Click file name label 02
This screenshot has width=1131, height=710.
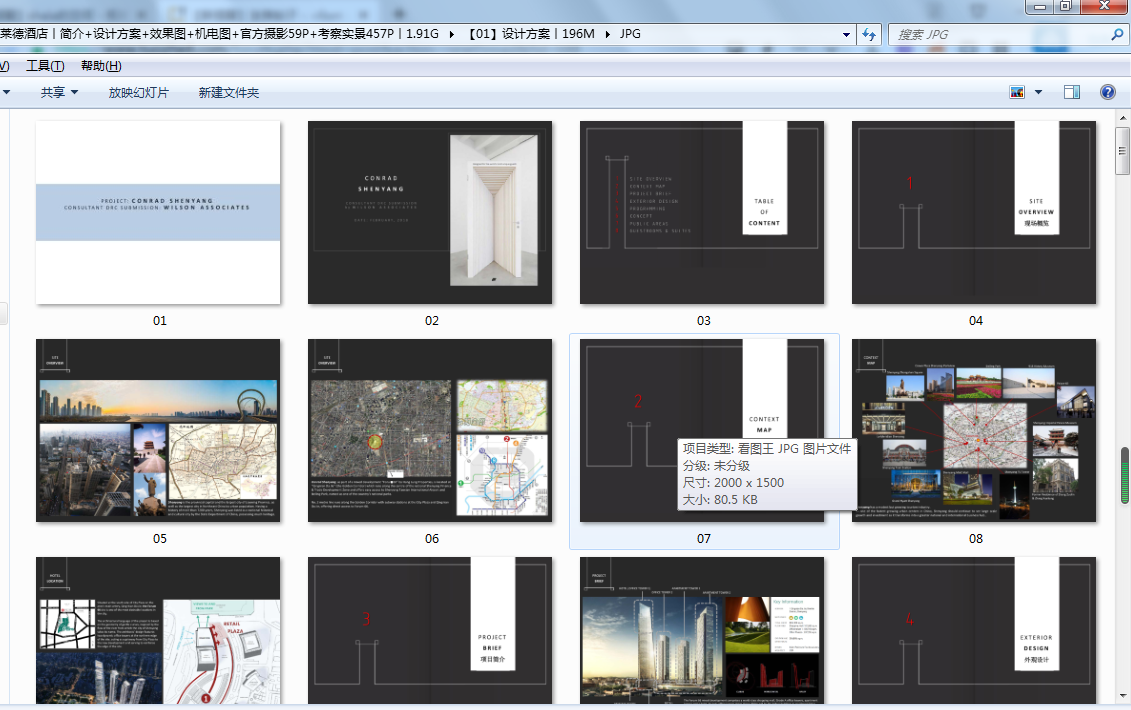[431, 320]
